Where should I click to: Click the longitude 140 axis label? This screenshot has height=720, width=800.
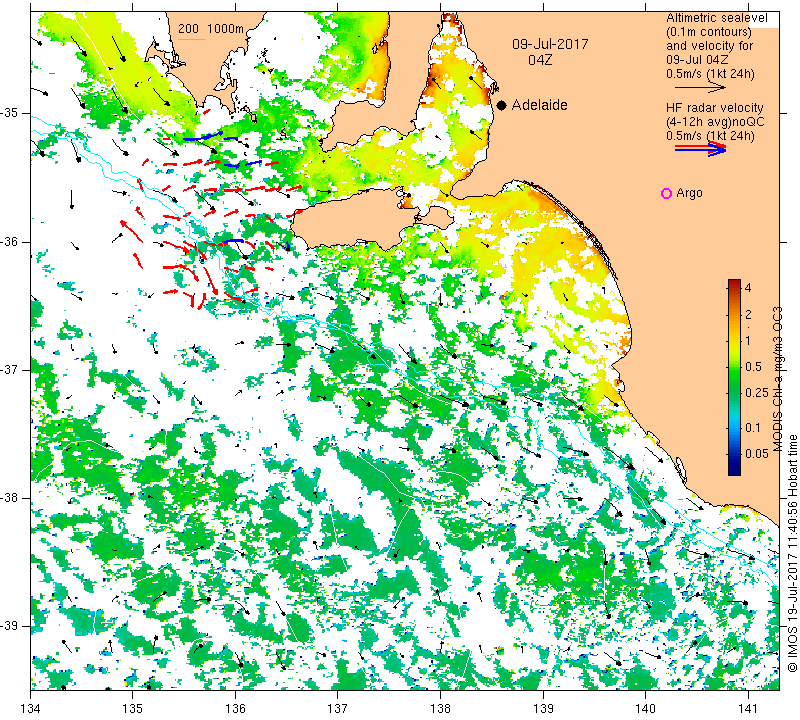(x=646, y=709)
